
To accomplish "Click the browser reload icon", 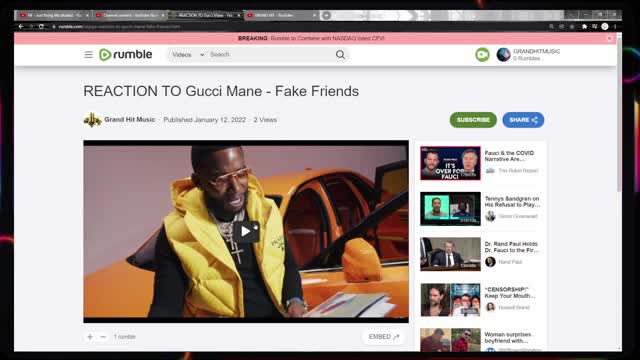I will coord(41,27).
